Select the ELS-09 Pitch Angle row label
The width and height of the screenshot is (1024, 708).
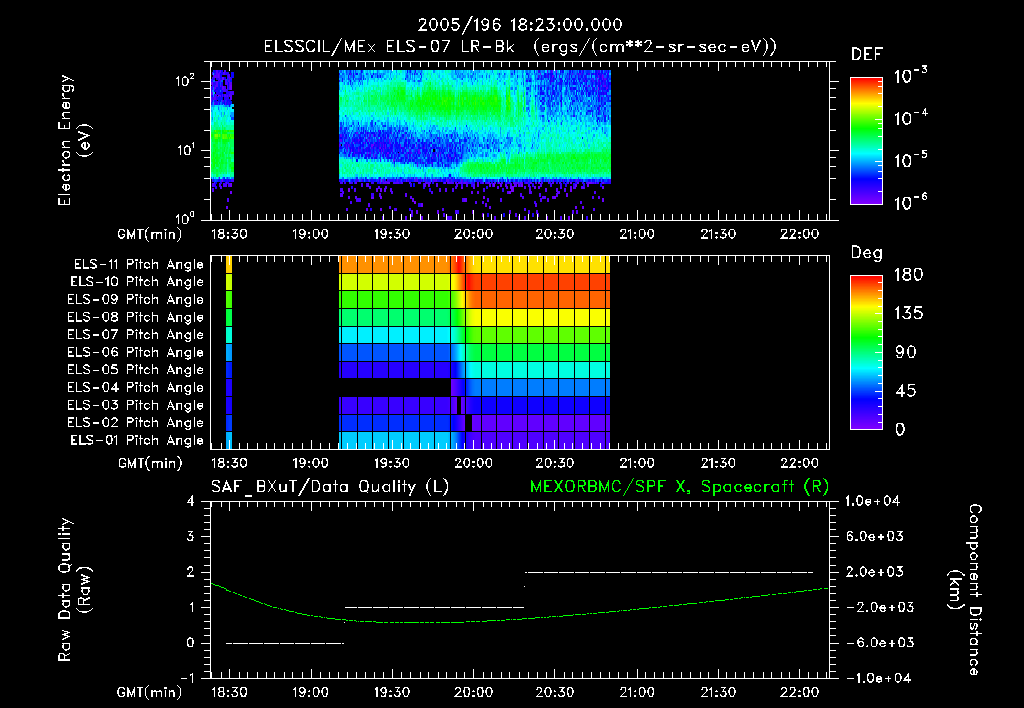pos(136,300)
